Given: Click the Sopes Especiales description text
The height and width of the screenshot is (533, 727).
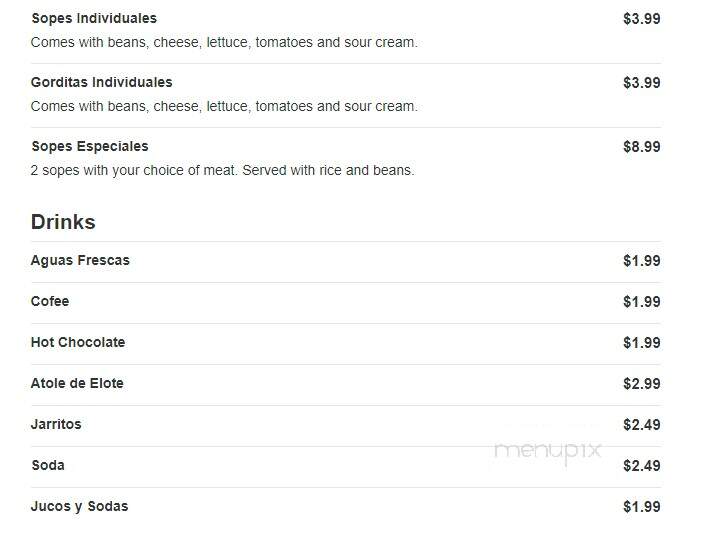Looking at the screenshot, I should click(223, 170).
